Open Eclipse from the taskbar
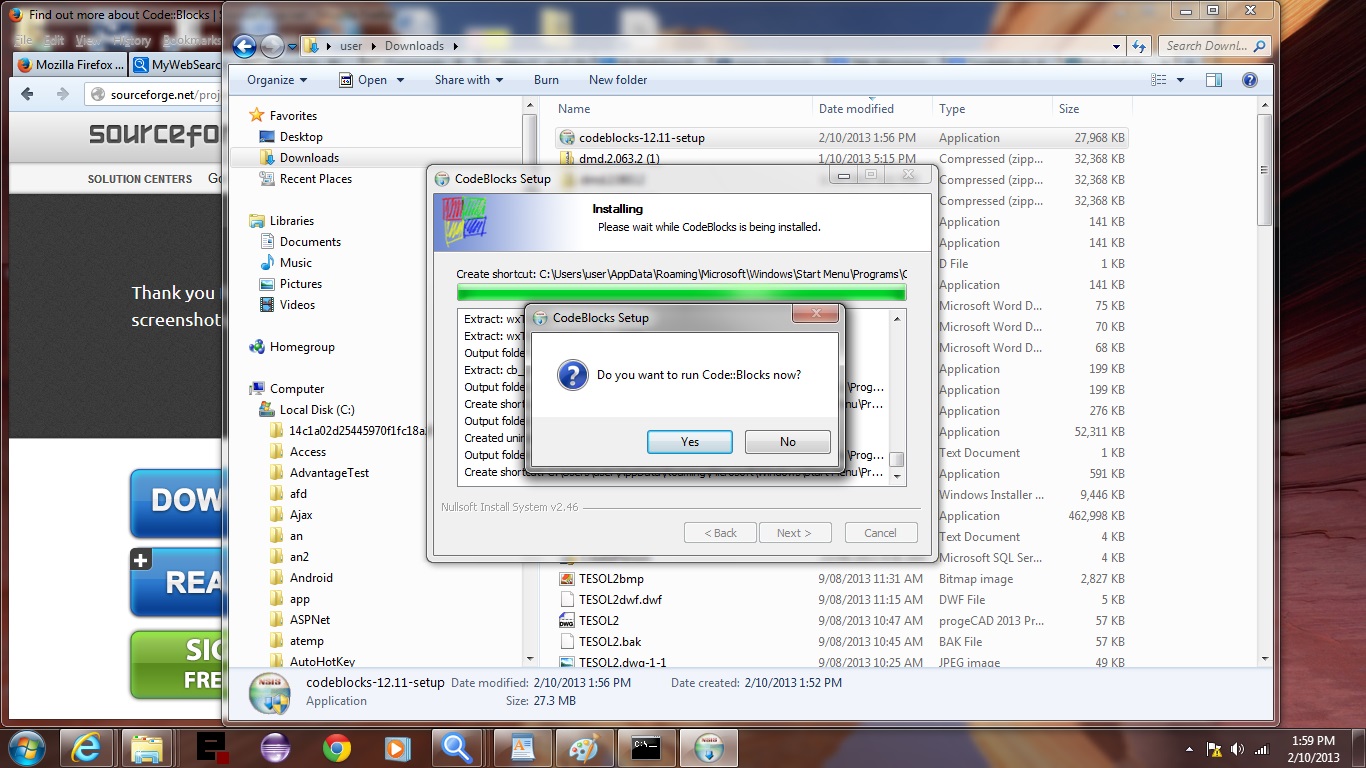Screen dimensions: 1366x768 point(274,747)
